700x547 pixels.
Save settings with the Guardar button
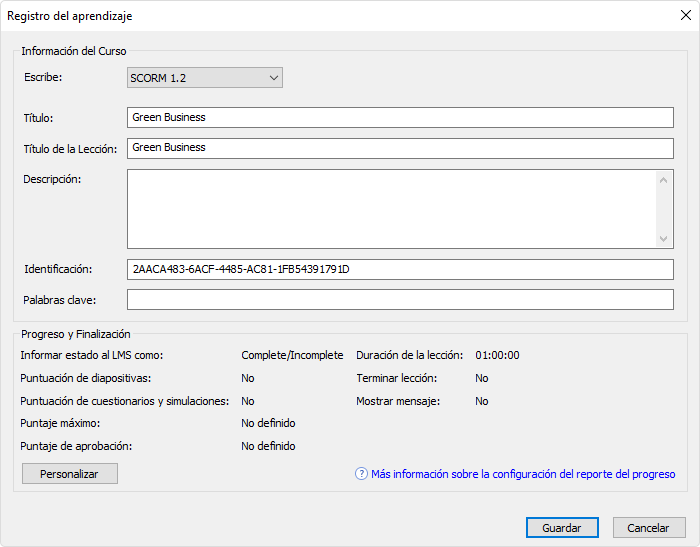562,528
